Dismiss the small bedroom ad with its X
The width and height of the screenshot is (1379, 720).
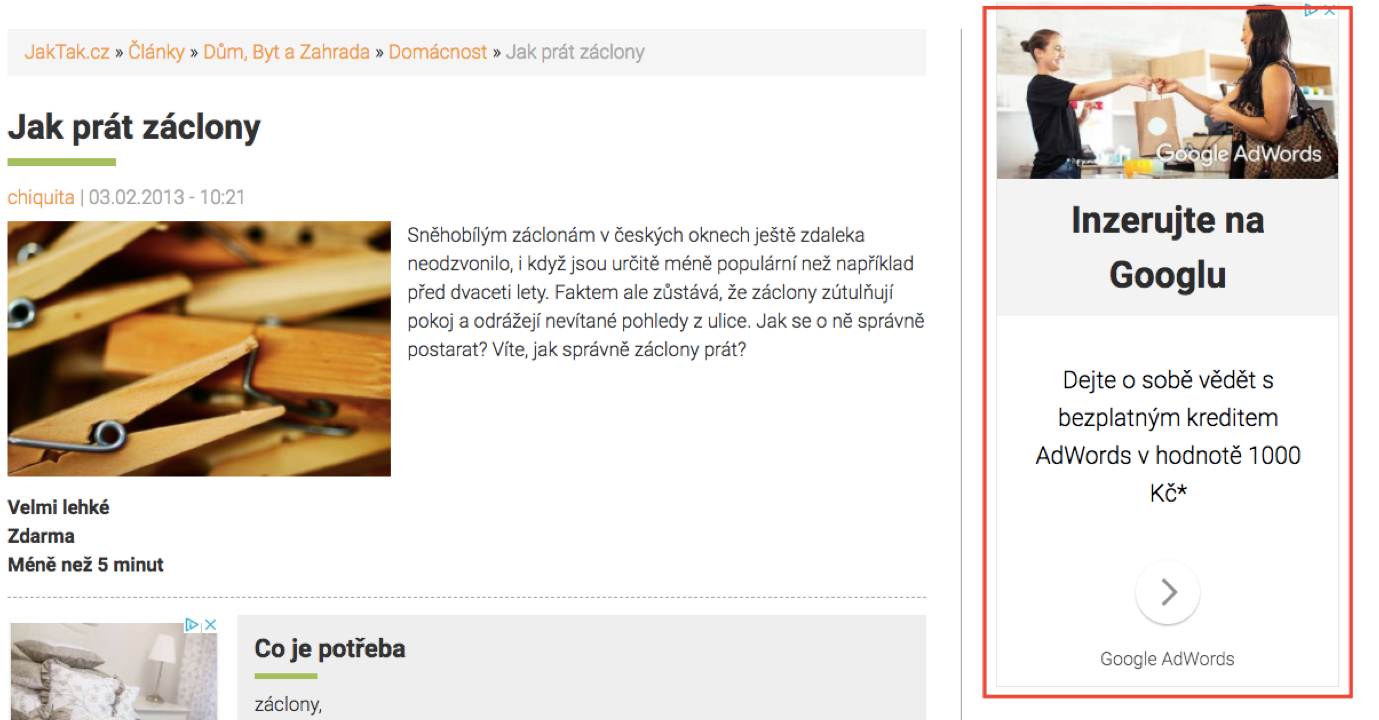click(210, 625)
